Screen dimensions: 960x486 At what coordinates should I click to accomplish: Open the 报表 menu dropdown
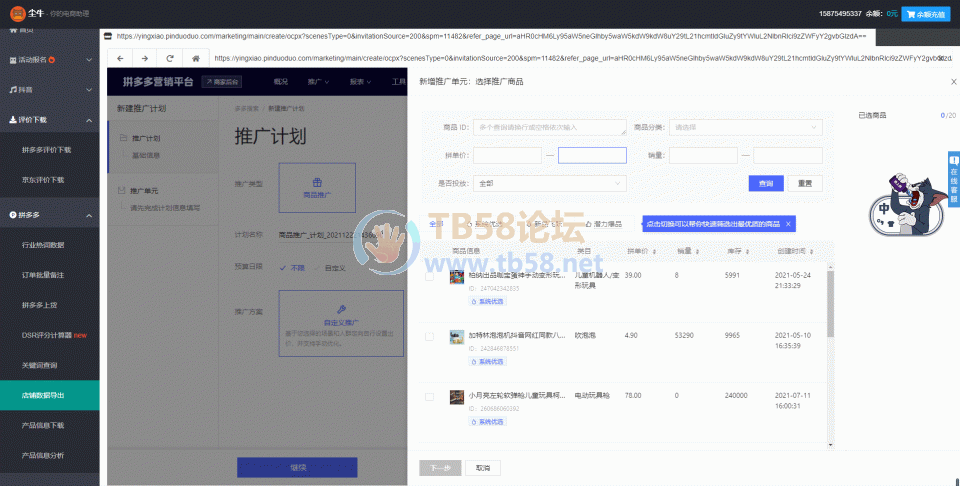(x=361, y=81)
